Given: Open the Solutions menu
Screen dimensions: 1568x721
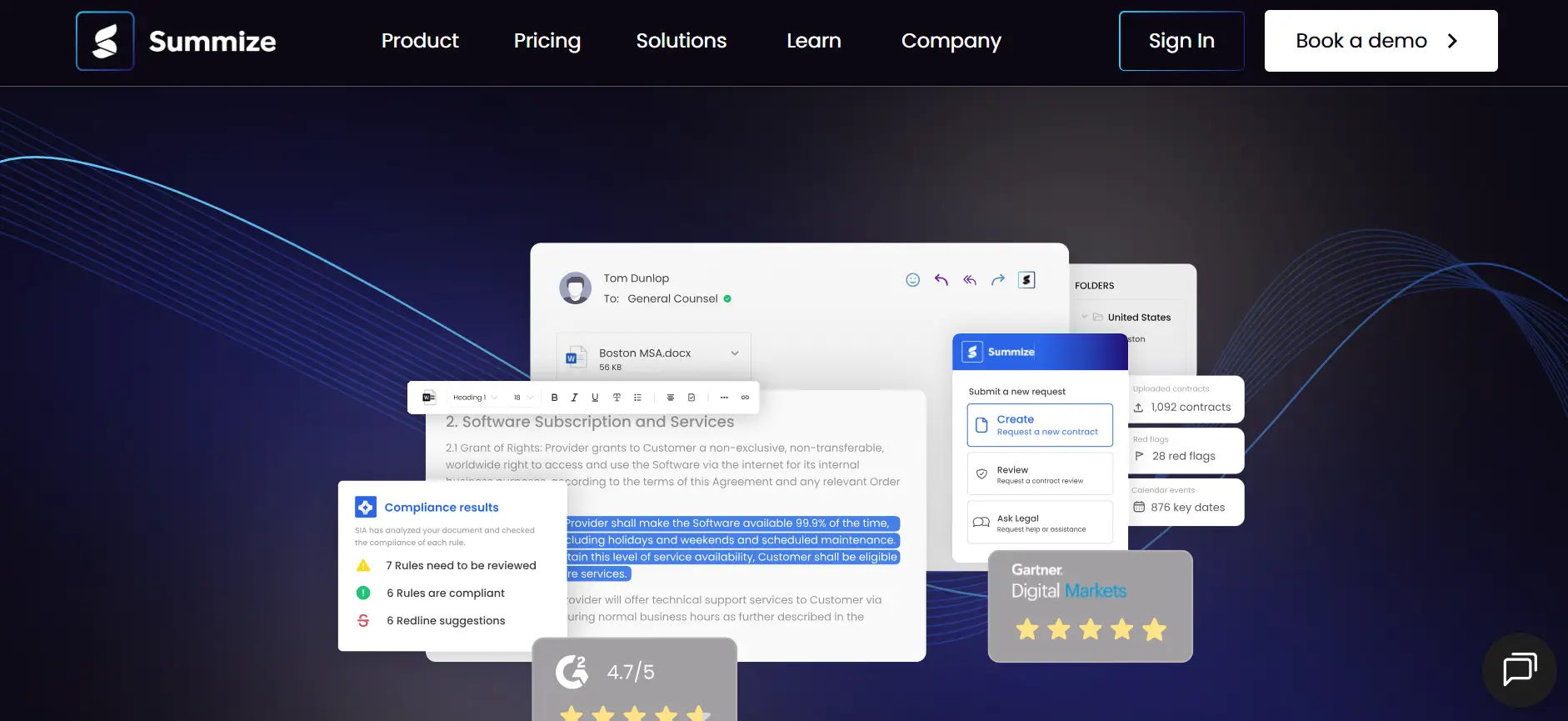Looking at the screenshot, I should [x=682, y=41].
